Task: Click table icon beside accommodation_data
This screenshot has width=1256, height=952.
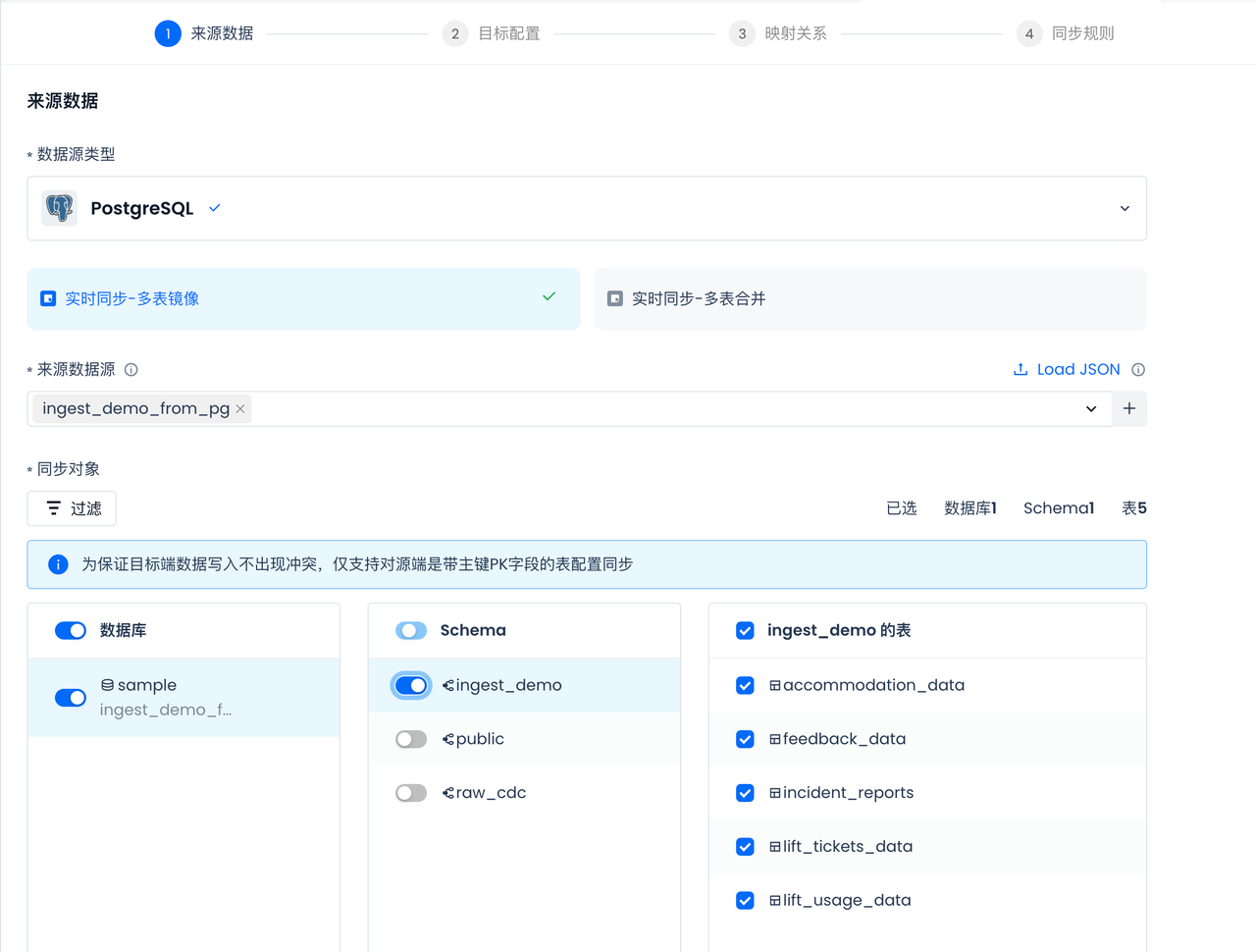Action: [774, 686]
